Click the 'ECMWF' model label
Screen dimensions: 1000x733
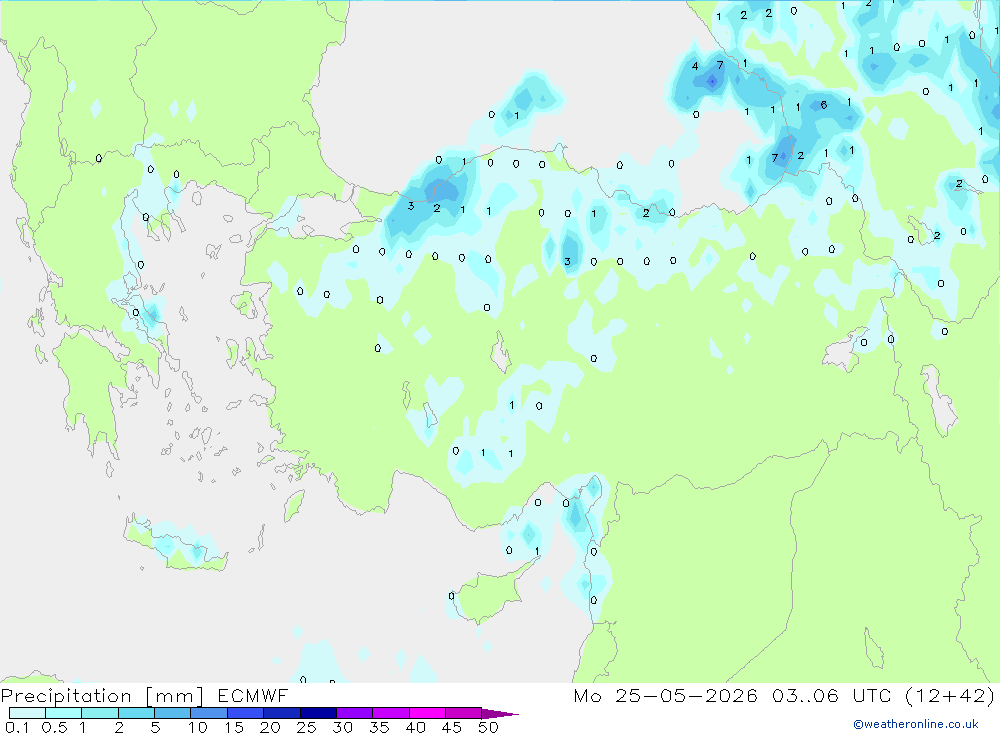coord(253,695)
